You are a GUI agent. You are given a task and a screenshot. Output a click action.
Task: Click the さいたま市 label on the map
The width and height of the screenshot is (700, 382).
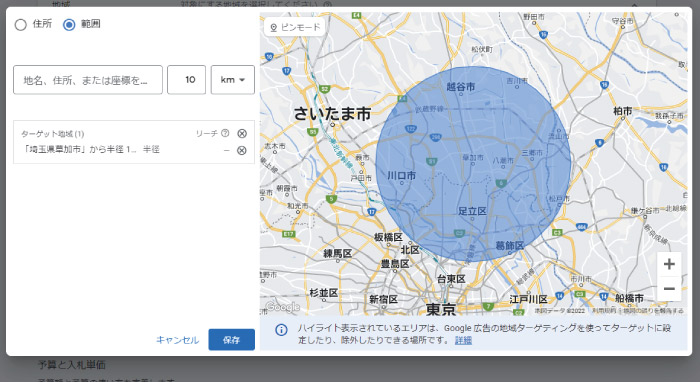332,114
